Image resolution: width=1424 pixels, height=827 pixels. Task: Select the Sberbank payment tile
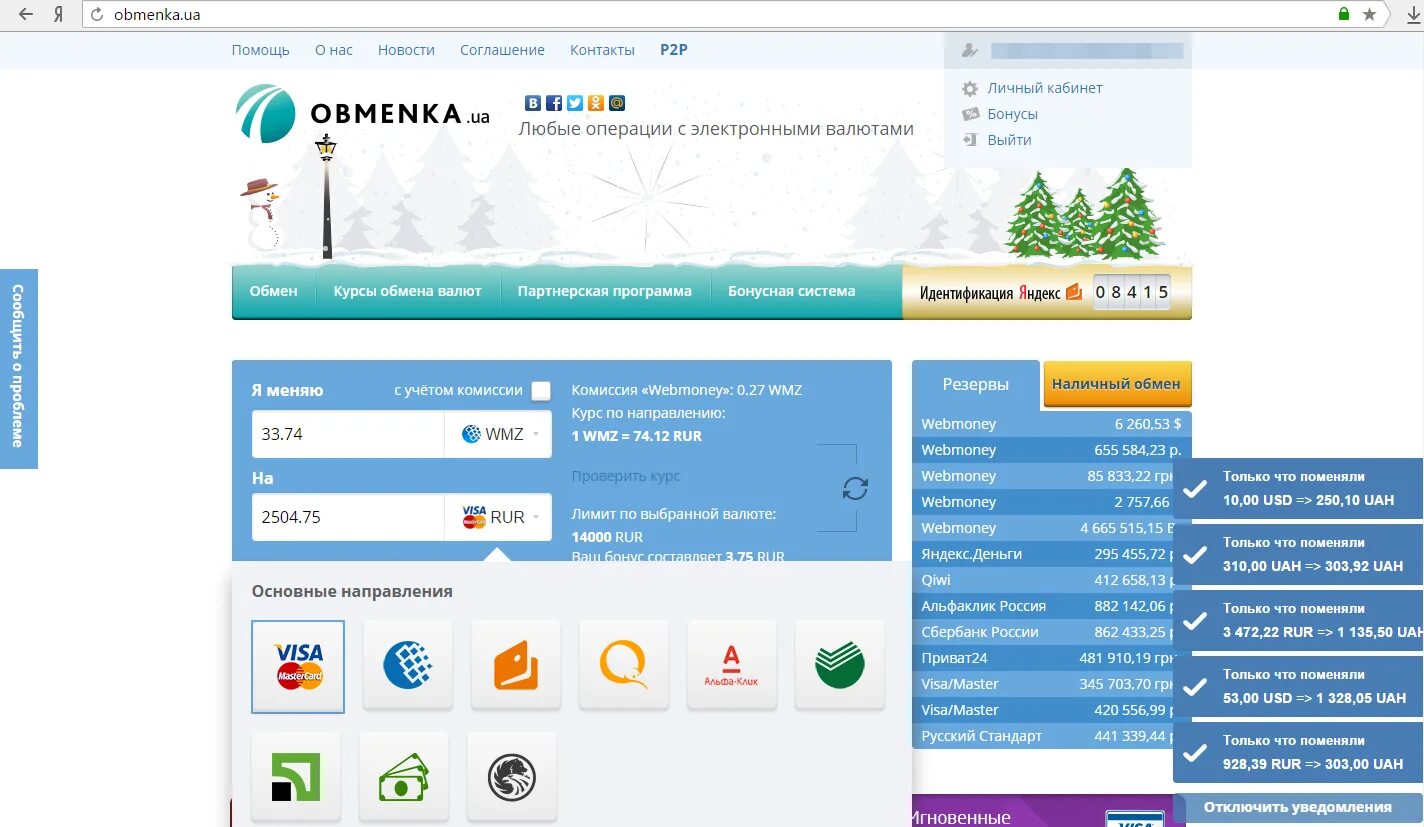coord(840,665)
